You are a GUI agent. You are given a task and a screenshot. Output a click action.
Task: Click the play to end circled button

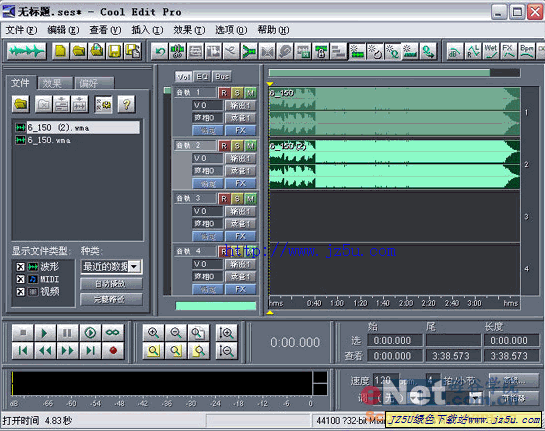click(x=90, y=333)
